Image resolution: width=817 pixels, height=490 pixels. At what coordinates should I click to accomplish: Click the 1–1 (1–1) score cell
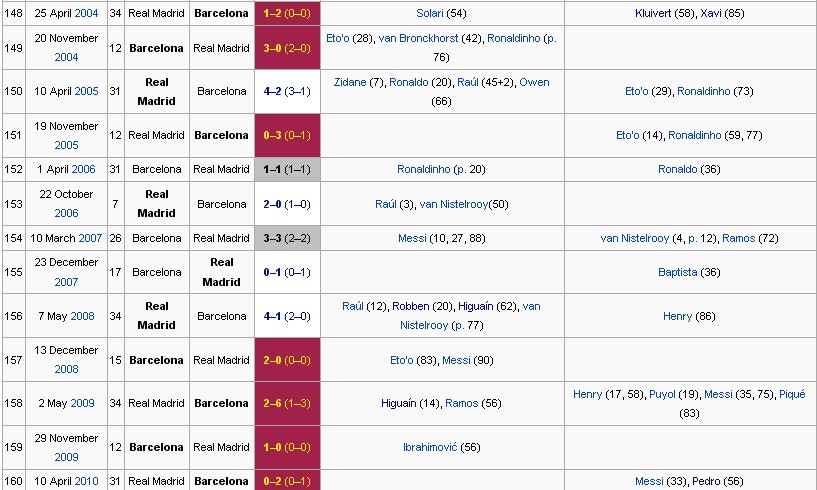(x=287, y=169)
